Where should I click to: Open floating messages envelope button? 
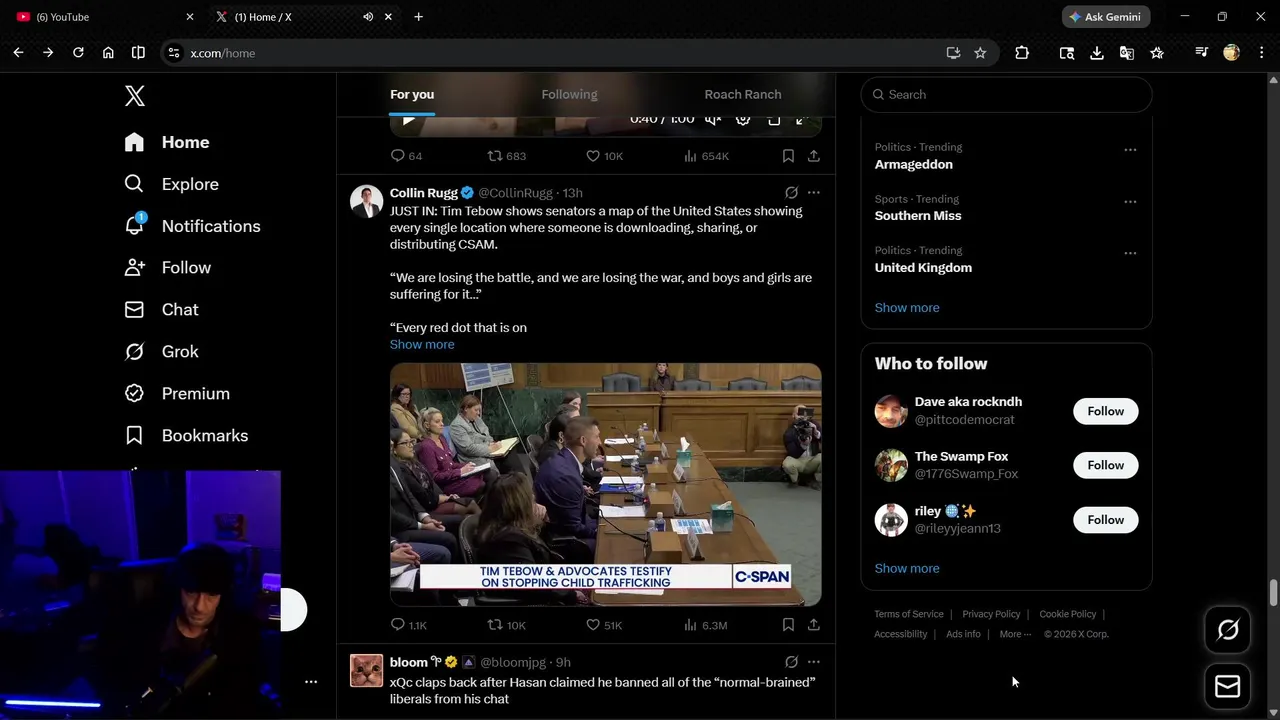[1228, 687]
